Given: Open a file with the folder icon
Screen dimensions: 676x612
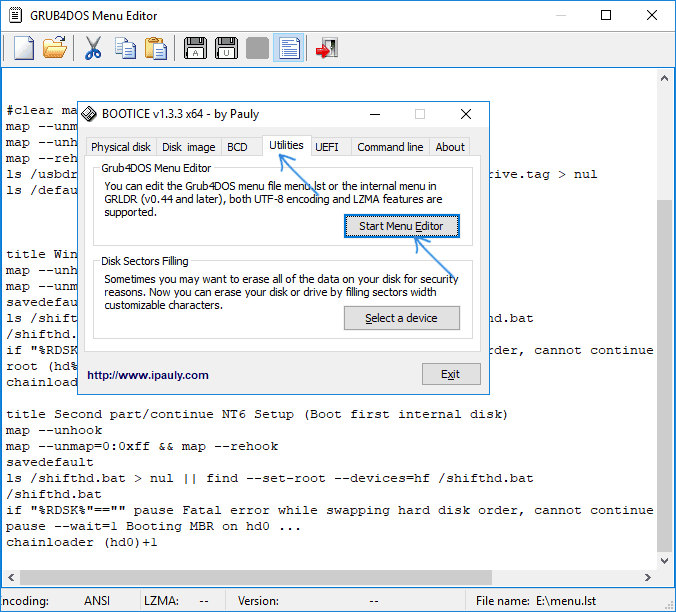Looking at the screenshot, I should [x=55, y=47].
